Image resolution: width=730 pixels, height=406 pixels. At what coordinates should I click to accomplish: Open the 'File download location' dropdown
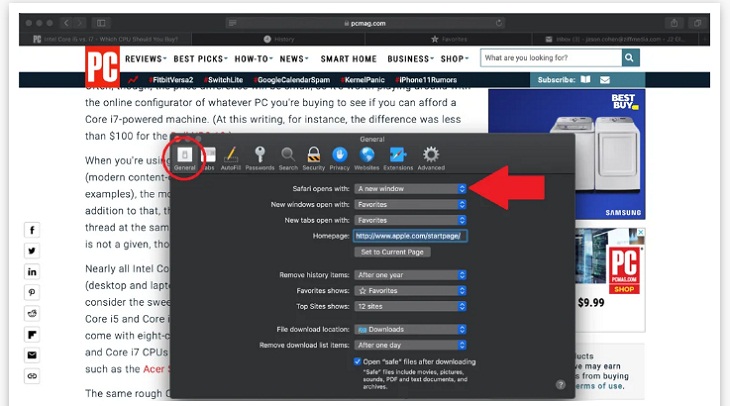pos(410,329)
